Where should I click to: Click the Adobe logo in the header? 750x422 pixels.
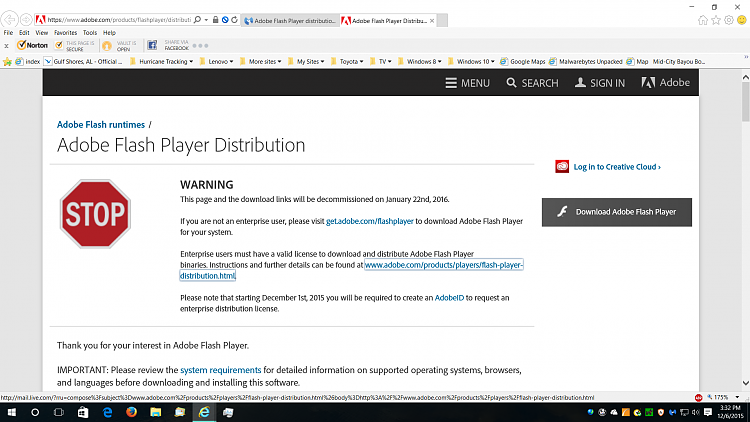pyautogui.click(x=665, y=82)
